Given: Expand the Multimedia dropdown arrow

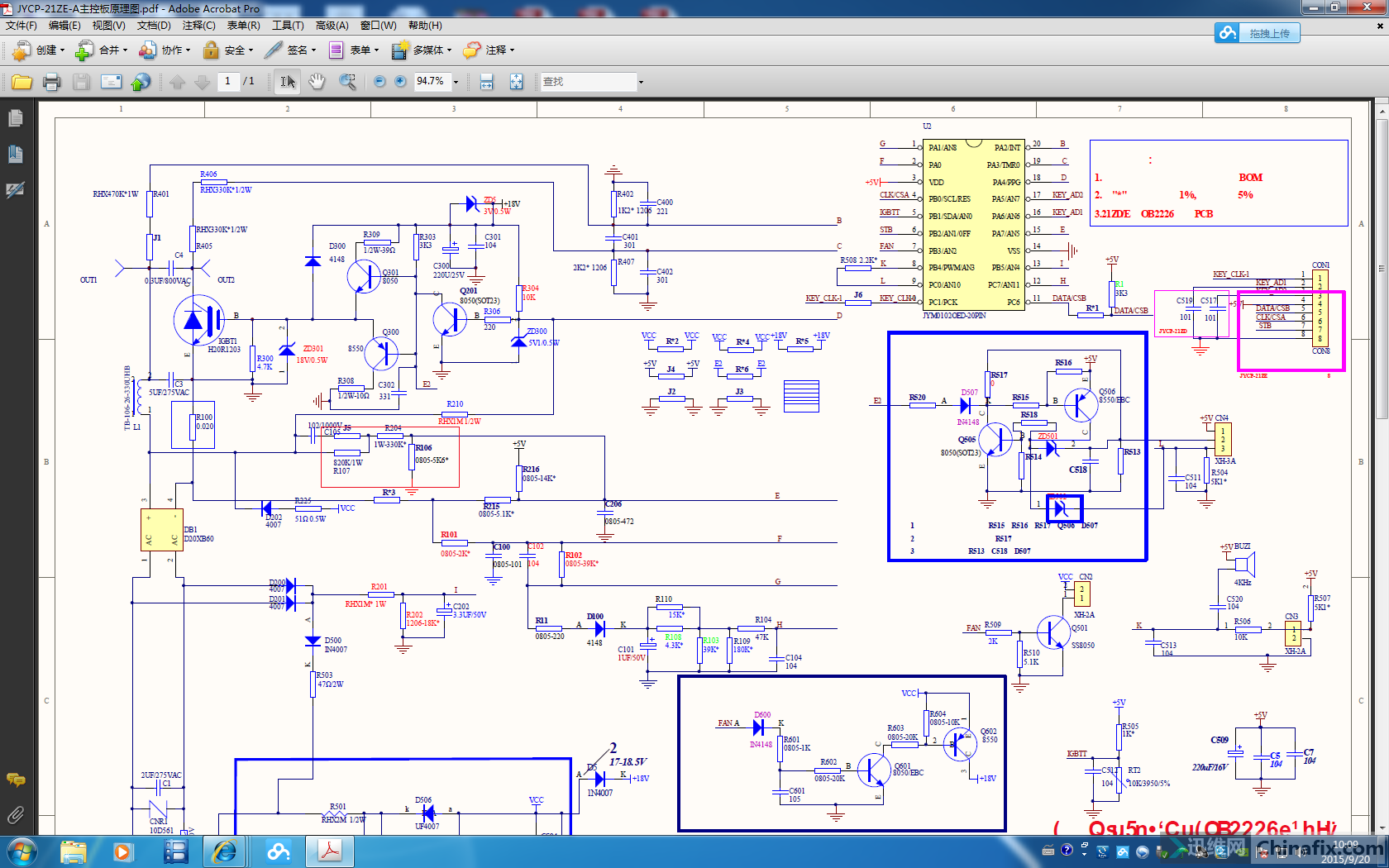Looking at the screenshot, I should click(449, 50).
